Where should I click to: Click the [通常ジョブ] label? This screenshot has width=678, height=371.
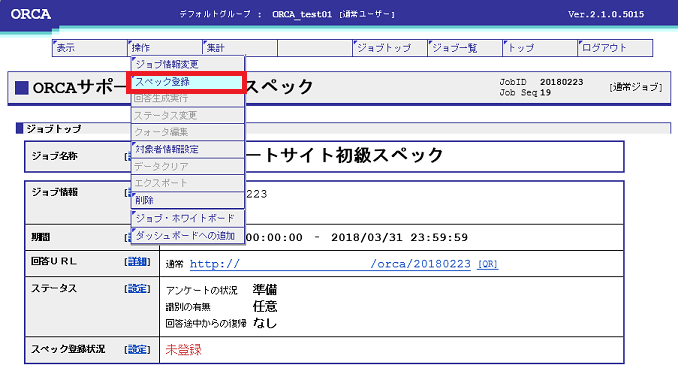[x=636, y=87]
